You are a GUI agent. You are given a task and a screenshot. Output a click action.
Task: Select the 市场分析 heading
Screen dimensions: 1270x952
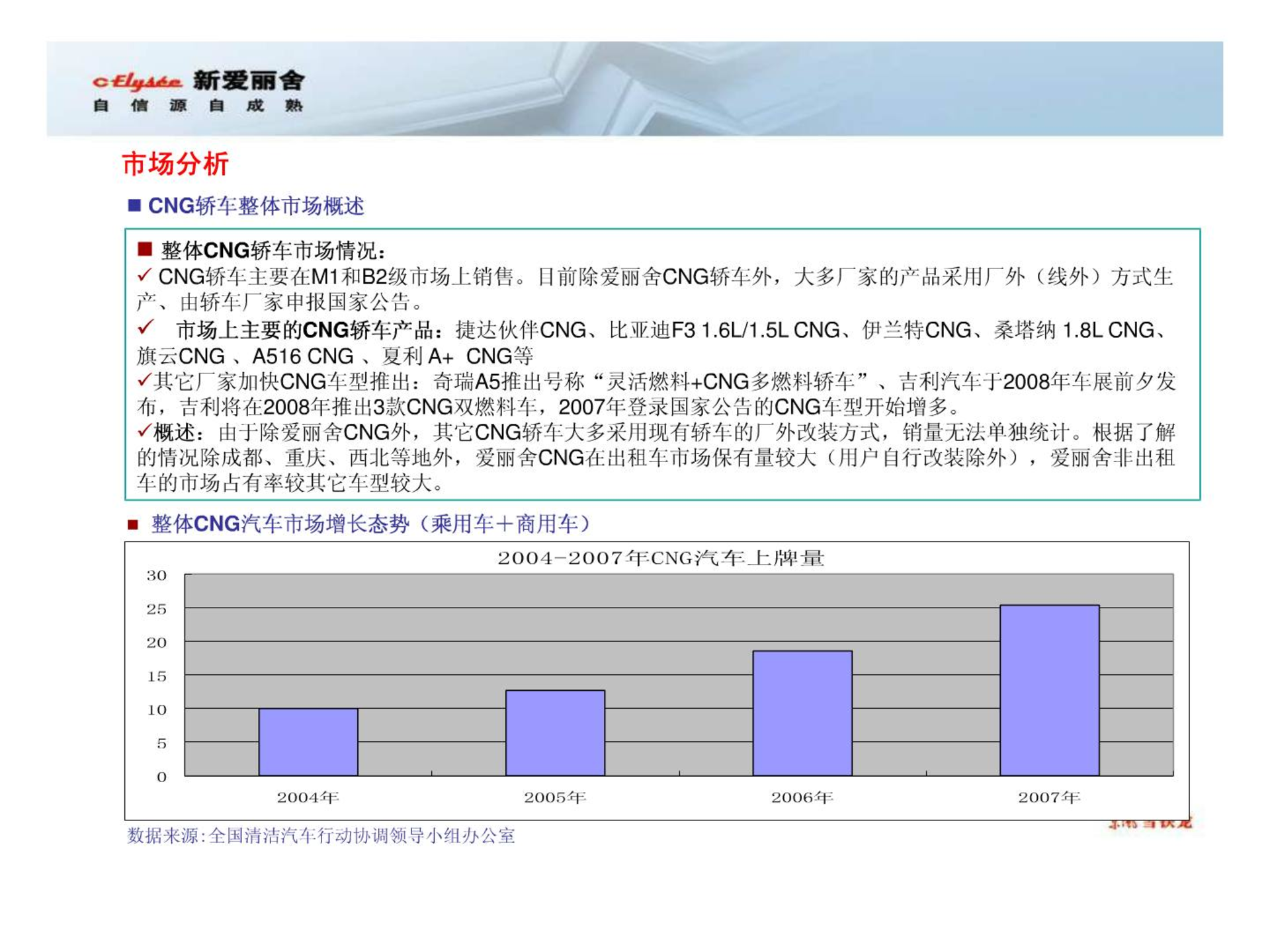tap(175, 163)
